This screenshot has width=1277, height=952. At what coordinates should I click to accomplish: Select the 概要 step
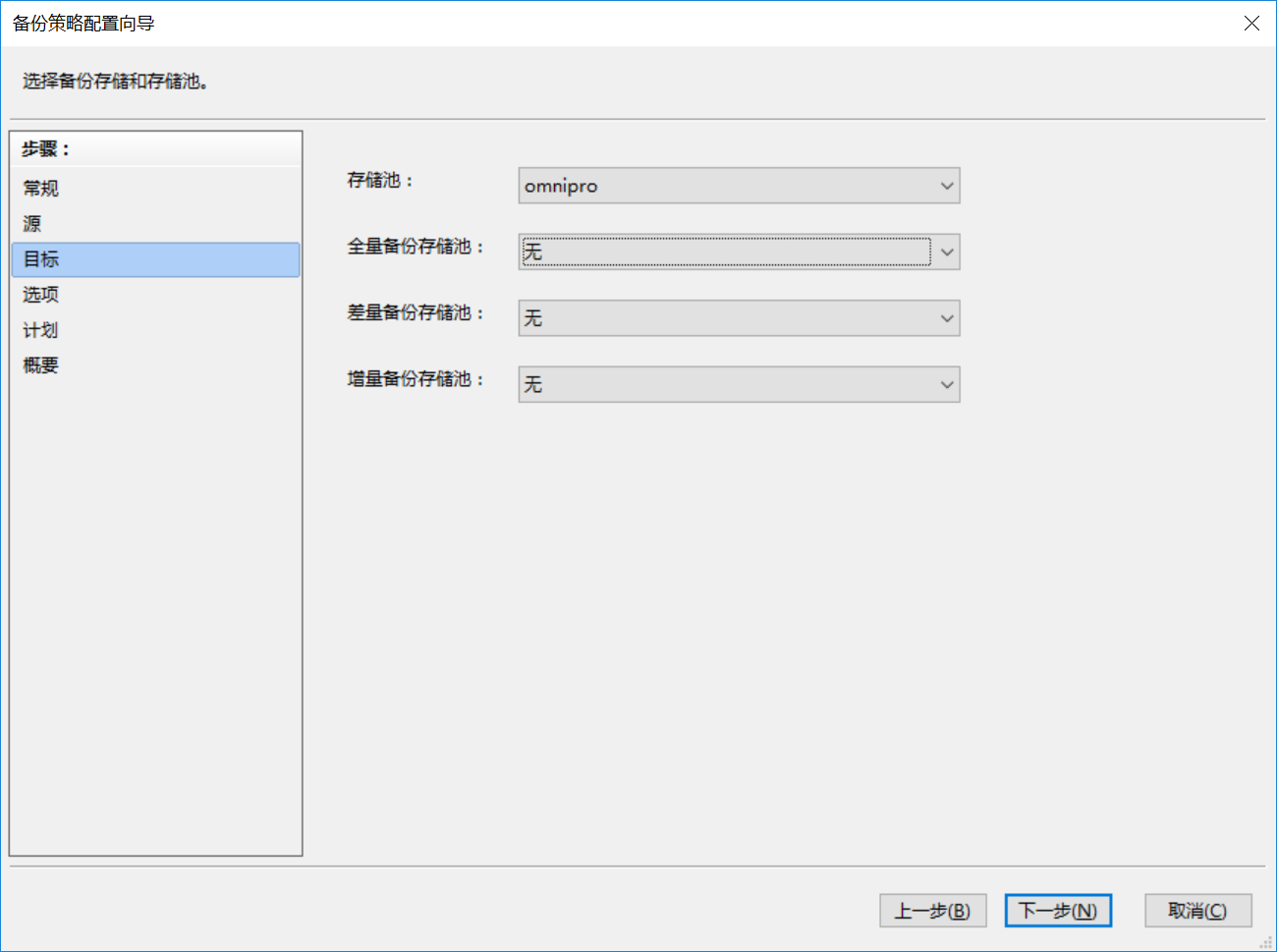(41, 365)
